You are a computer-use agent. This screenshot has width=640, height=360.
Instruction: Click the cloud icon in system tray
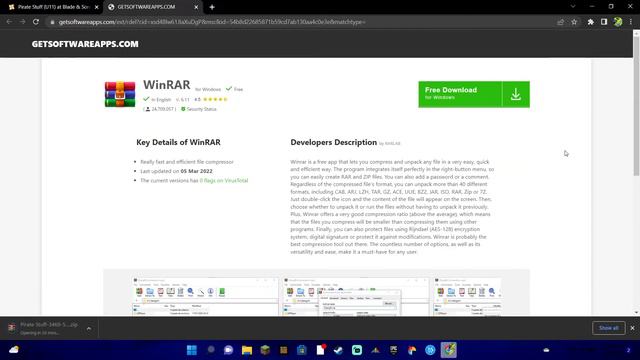pyautogui.click(x=546, y=350)
